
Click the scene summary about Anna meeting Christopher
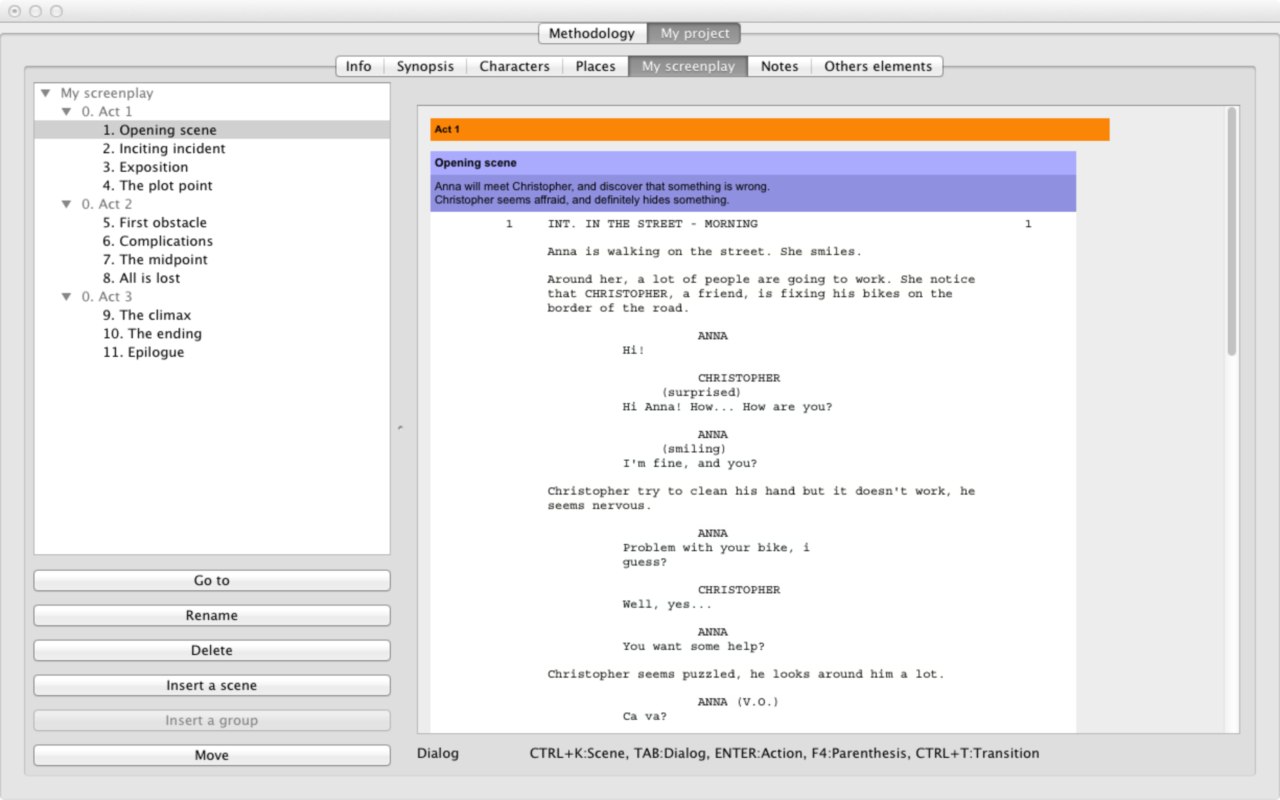(x=753, y=193)
